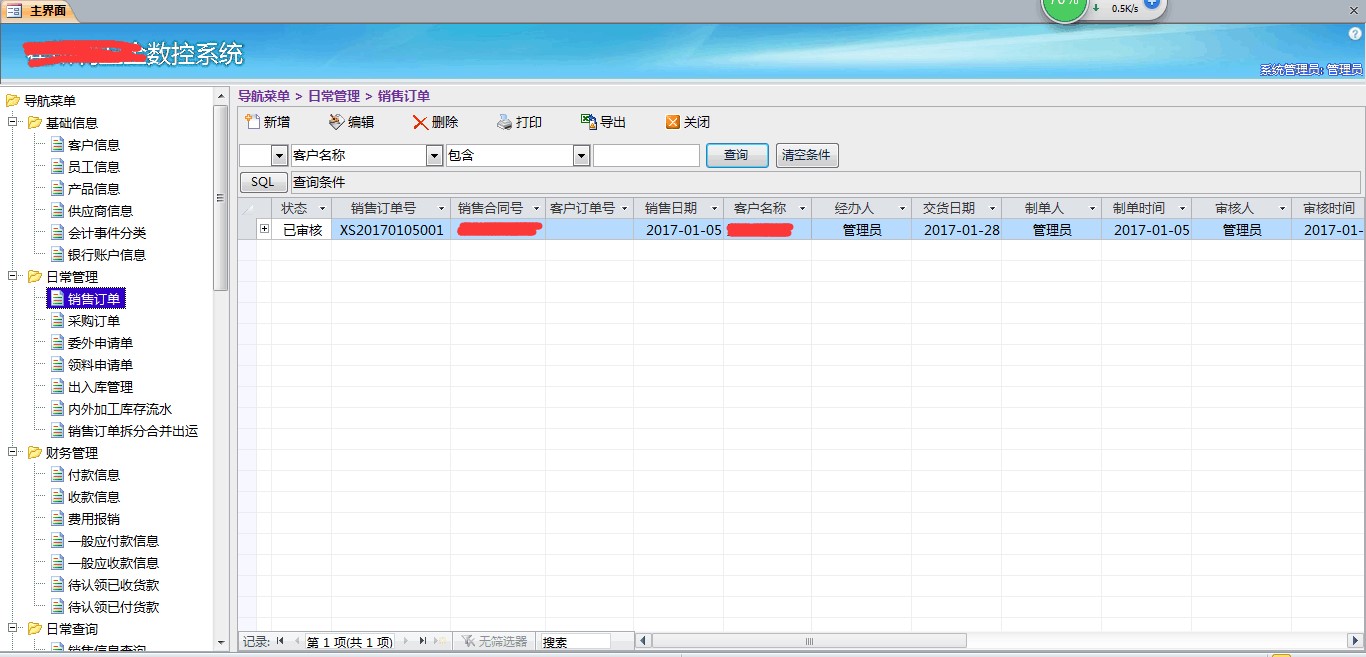Screen dimensions: 1366x657
Task: Open the 客户名称 field dropdown
Action: pos(434,155)
